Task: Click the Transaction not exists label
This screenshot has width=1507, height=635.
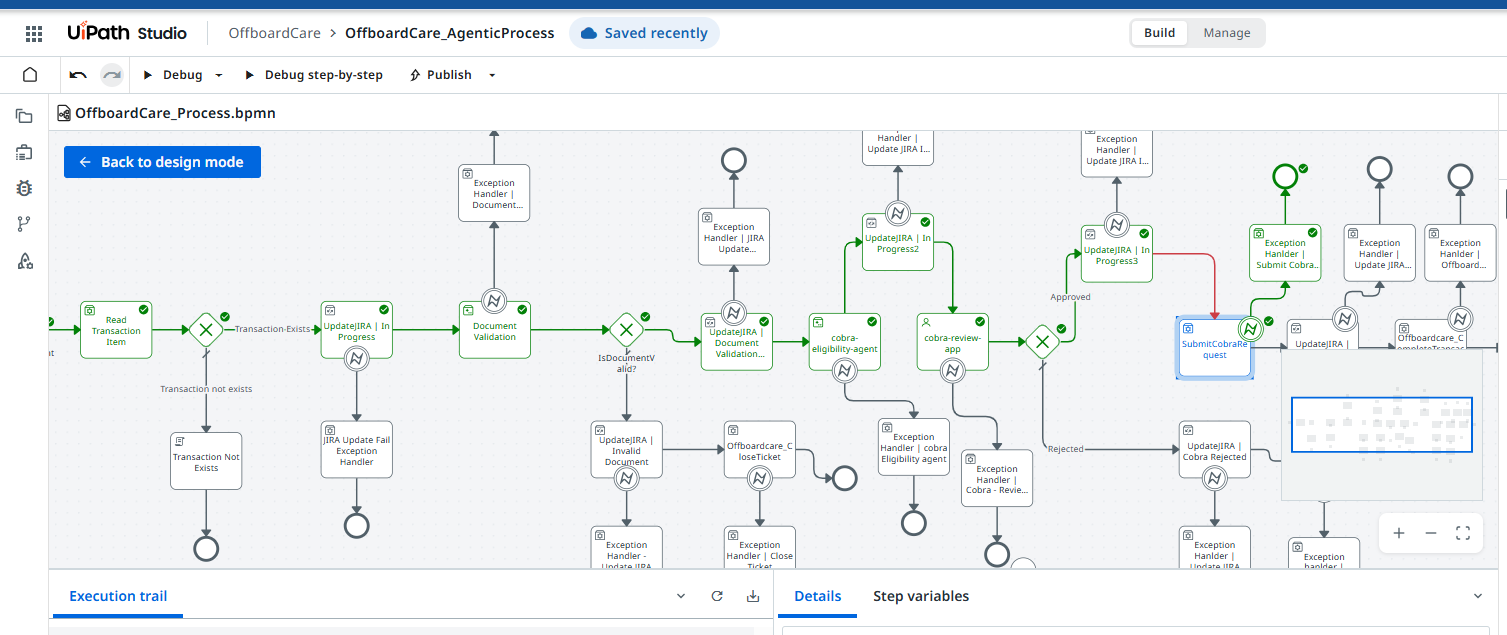Action: point(206,389)
